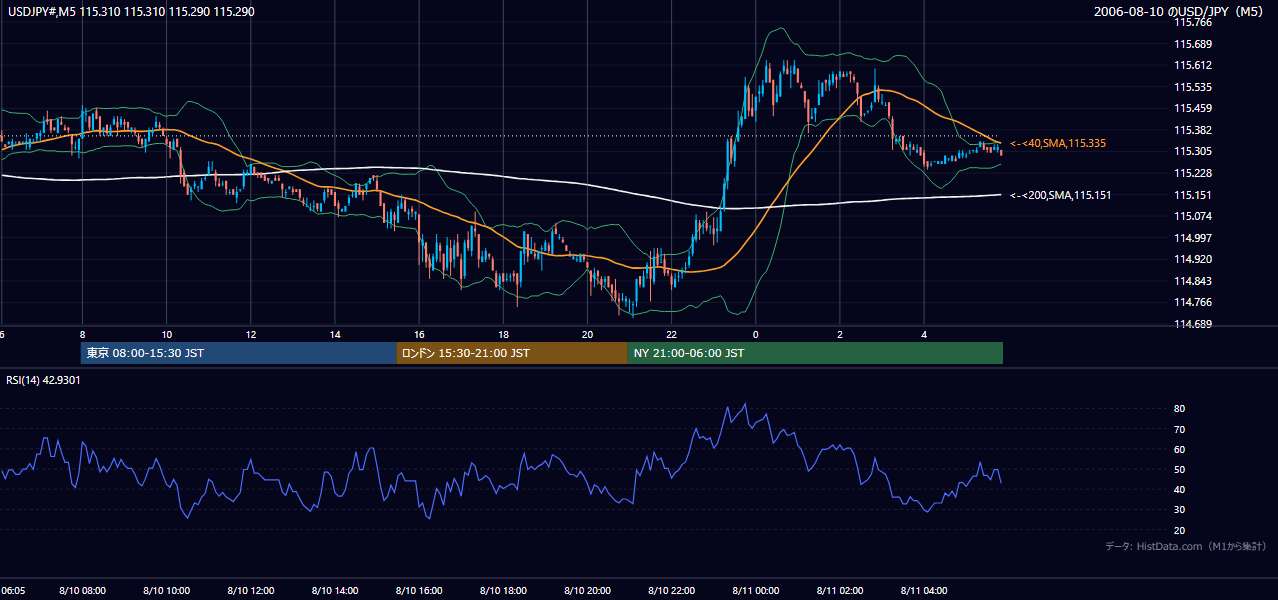
Task: Click price axis value 115.228
Action: 1193,173
